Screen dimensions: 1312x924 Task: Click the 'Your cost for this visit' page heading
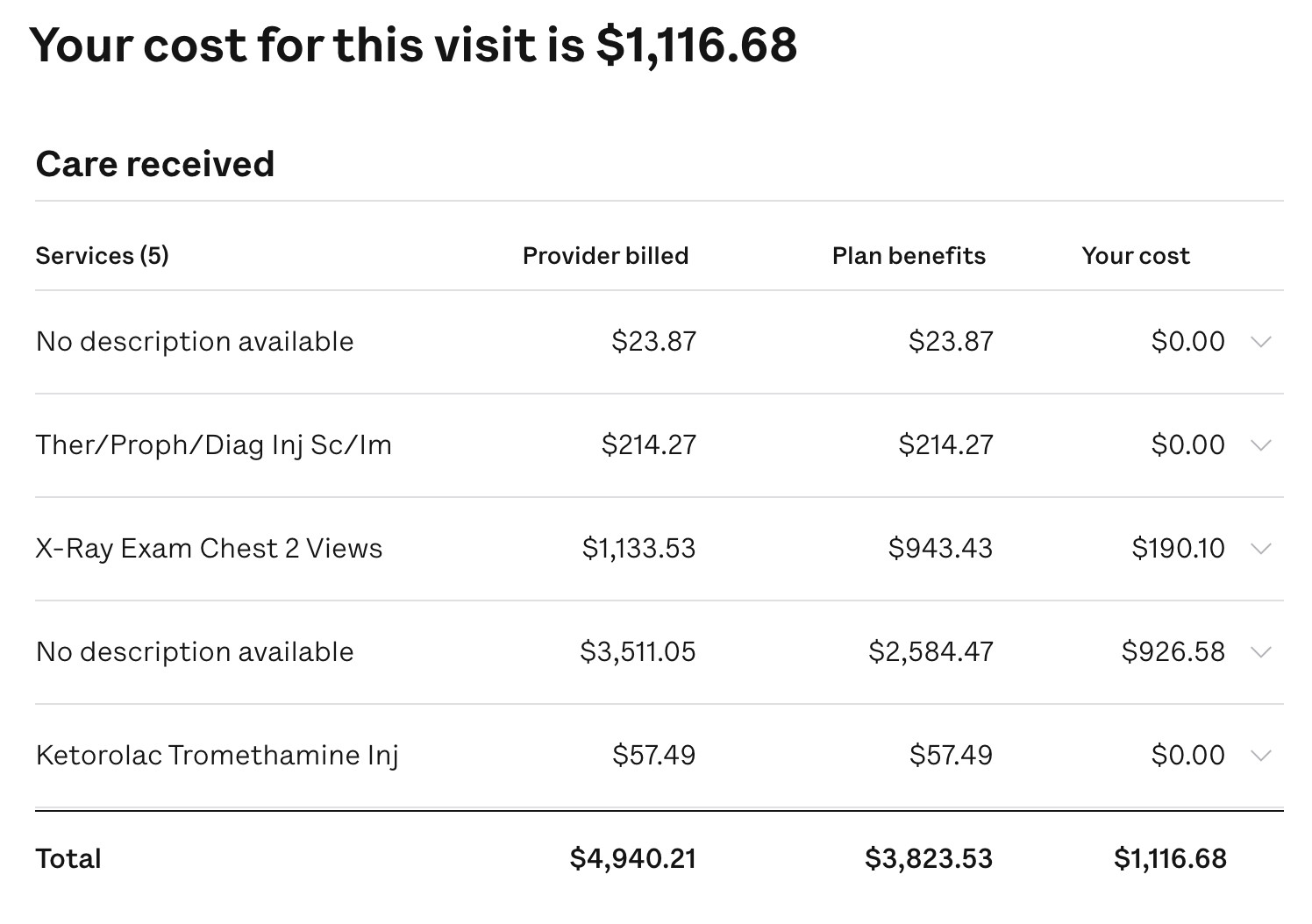coord(413,46)
